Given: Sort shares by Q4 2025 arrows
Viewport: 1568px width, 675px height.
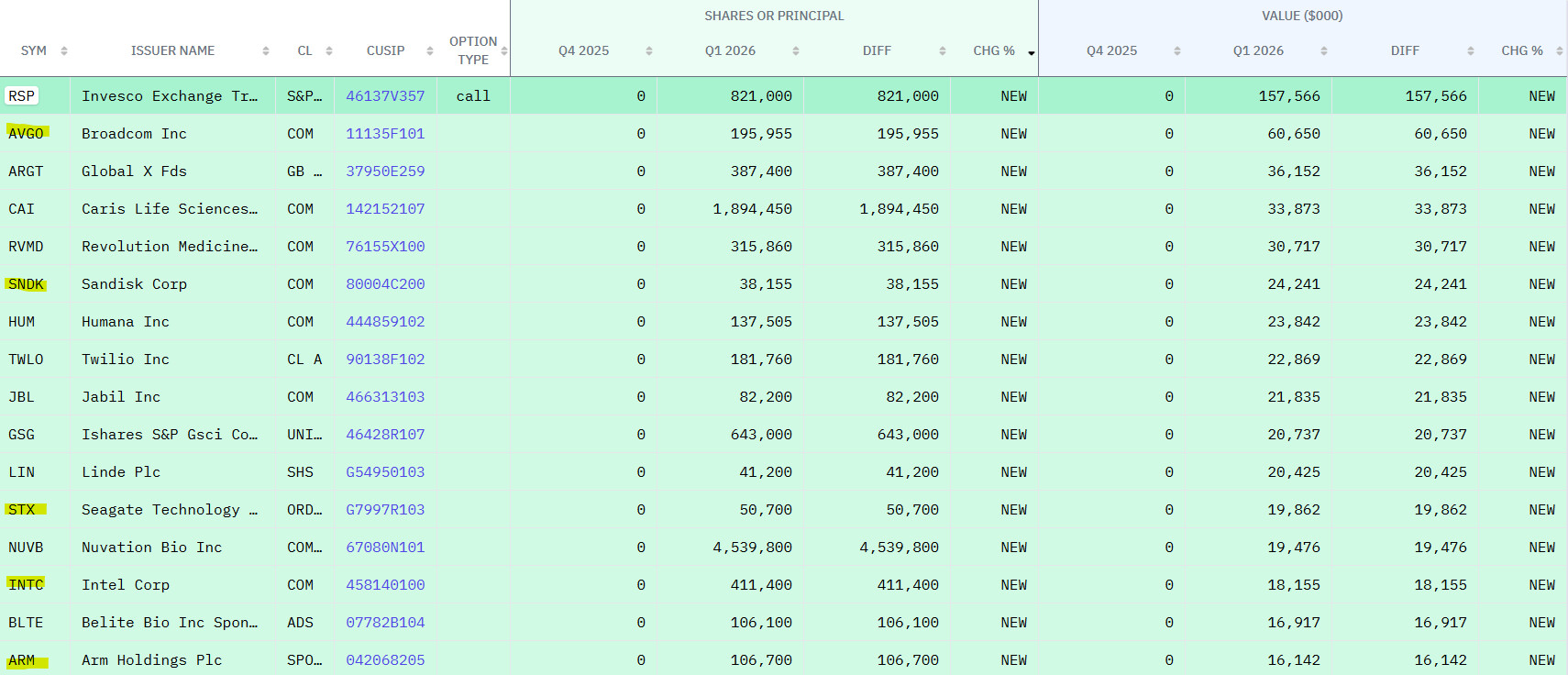Looking at the screenshot, I should pyautogui.click(x=649, y=51).
